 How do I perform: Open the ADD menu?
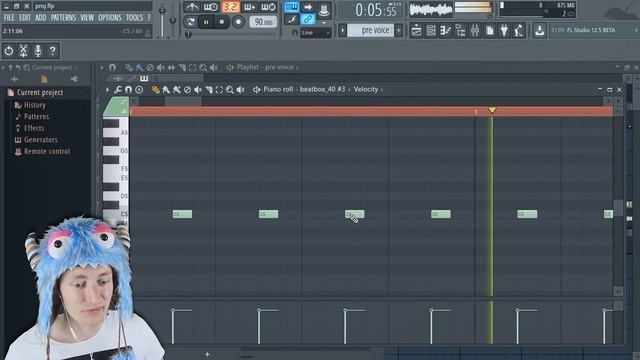click(40, 18)
